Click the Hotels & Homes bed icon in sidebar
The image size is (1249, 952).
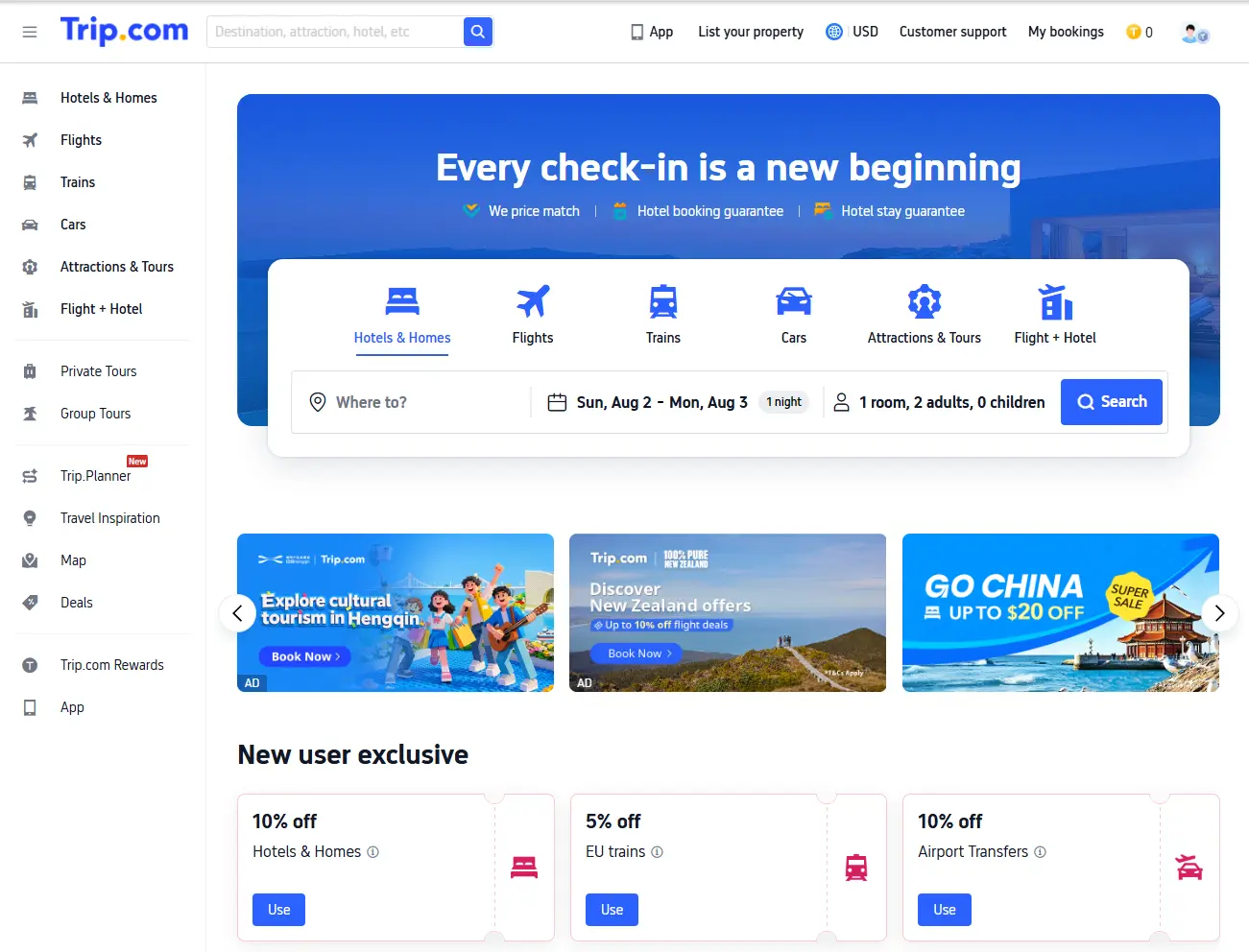click(30, 98)
